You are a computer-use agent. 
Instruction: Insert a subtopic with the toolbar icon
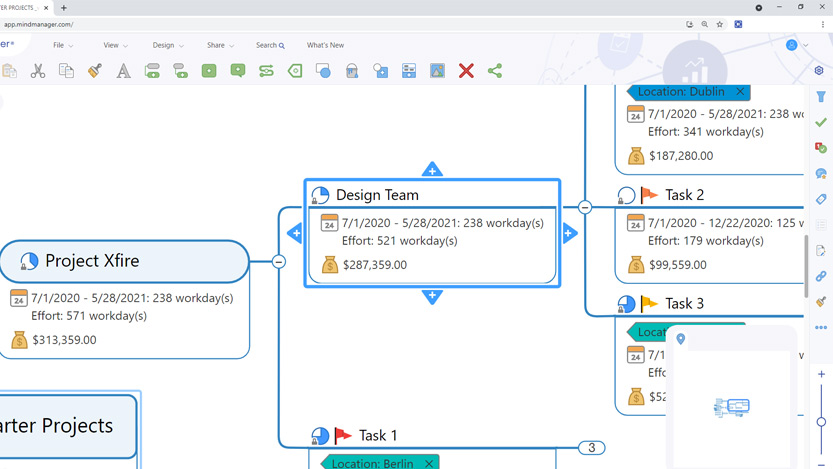[181, 71]
